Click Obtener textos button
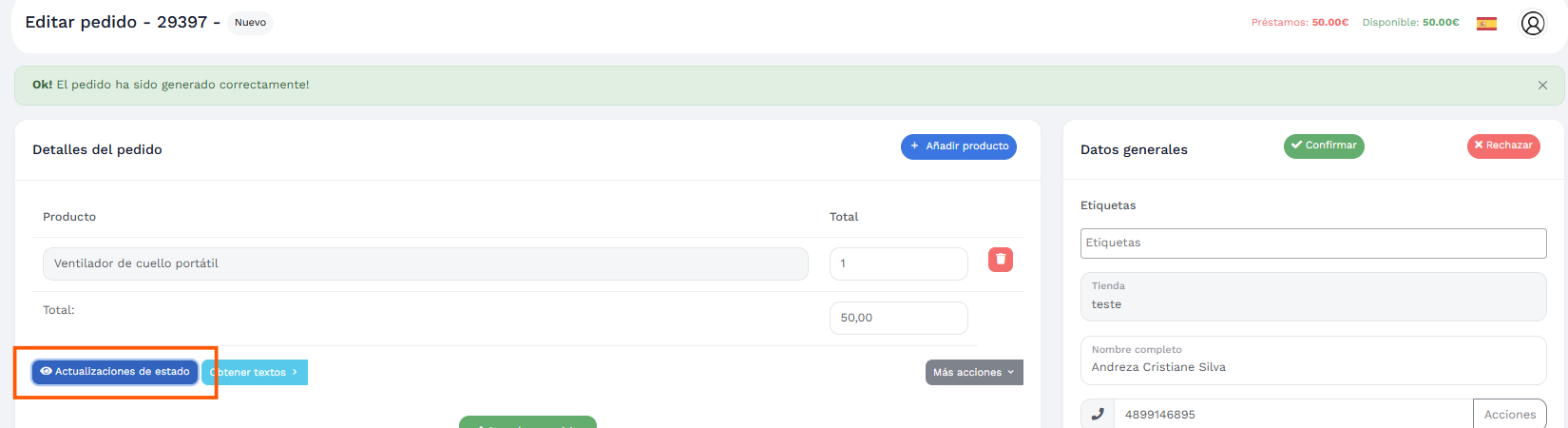Viewport: 1568px width, 428px height. click(x=255, y=372)
